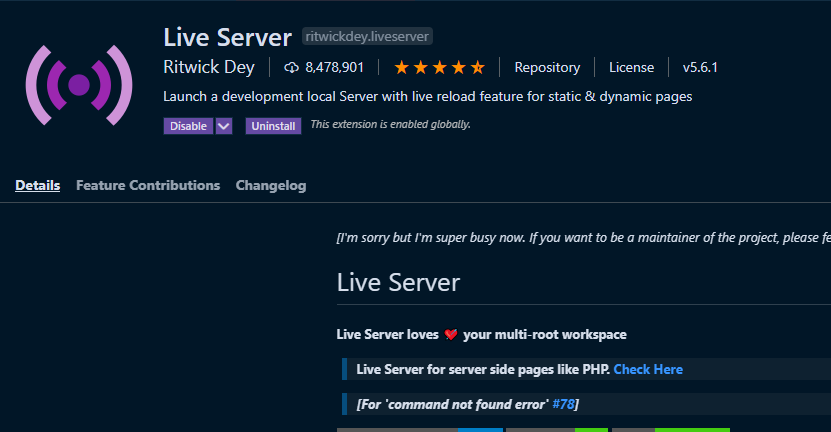Screen dimensions: 831x432
Task: Click the five-star rating
Action: [439, 67]
